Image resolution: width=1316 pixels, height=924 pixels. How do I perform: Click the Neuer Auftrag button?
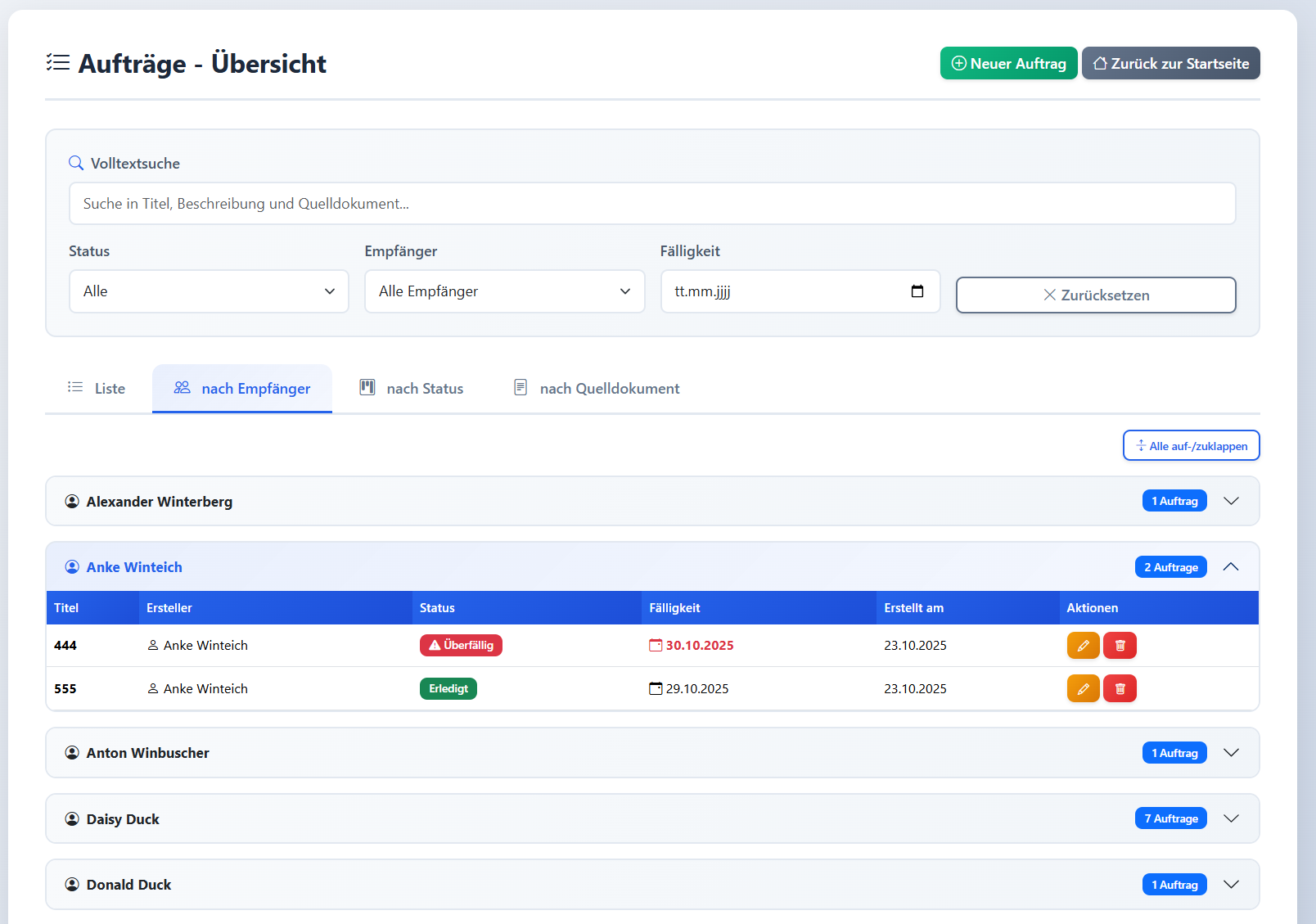pos(1008,64)
